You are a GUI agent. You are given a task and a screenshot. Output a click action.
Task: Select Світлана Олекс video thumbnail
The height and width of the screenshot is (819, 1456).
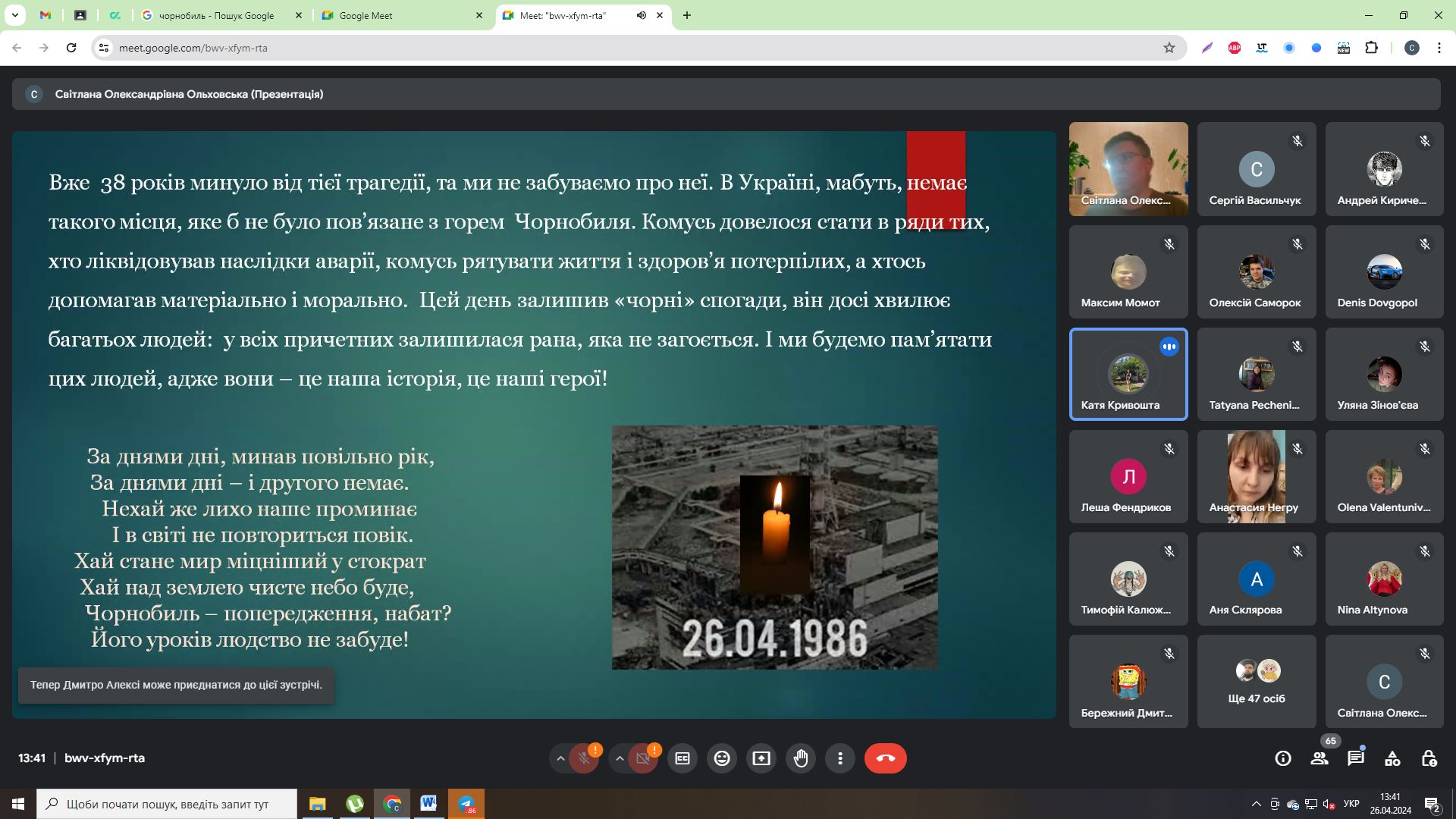click(x=1128, y=169)
